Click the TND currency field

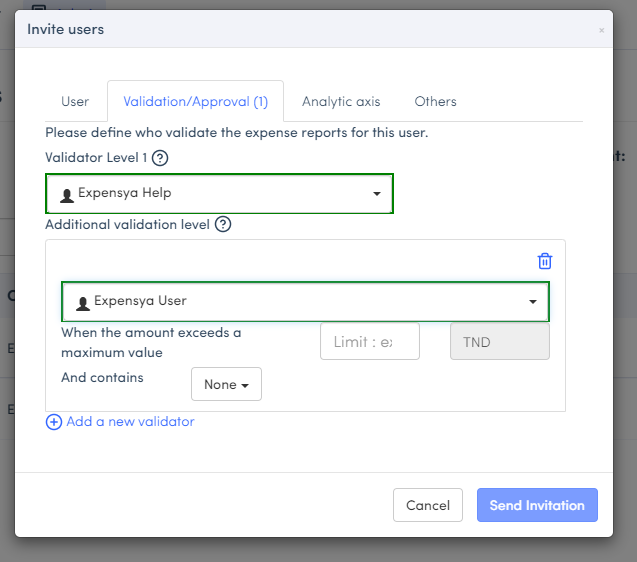click(x=499, y=342)
